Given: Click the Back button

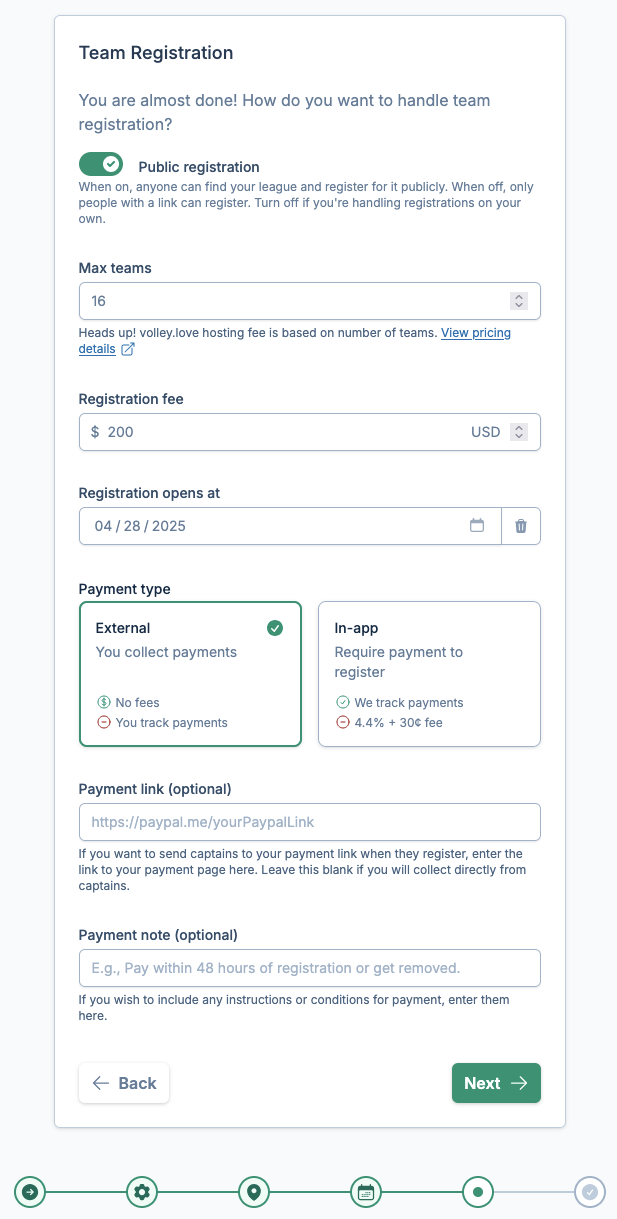Looking at the screenshot, I should click(x=124, y=1083).
